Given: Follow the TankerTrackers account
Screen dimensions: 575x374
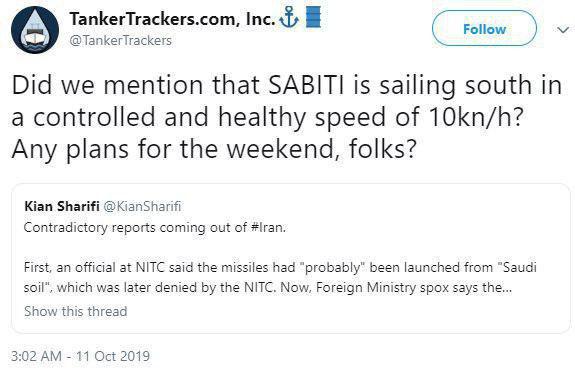Looking at the screenshot, I should coord(484,29).
